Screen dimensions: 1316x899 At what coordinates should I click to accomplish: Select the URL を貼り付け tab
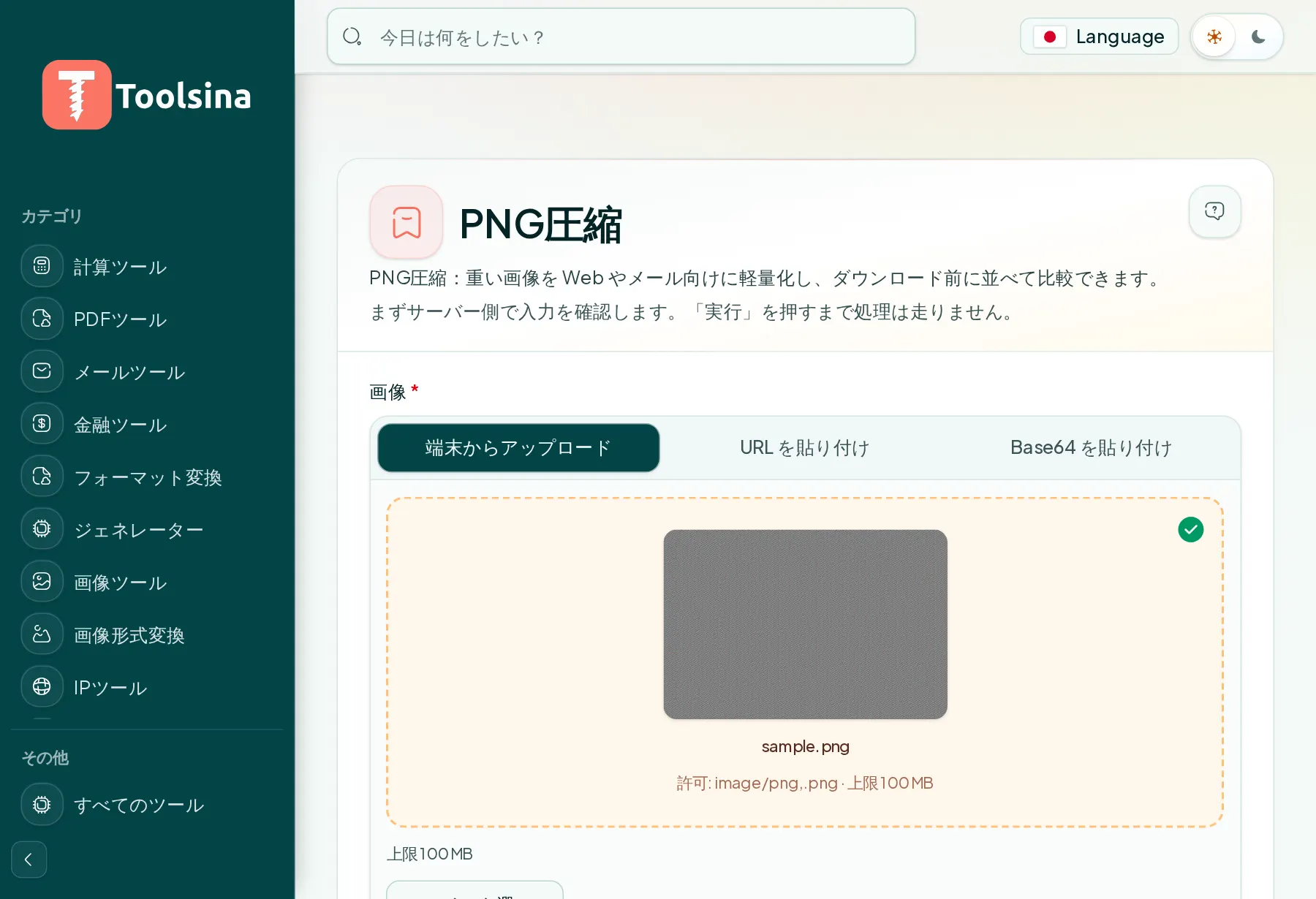point(805,448)
